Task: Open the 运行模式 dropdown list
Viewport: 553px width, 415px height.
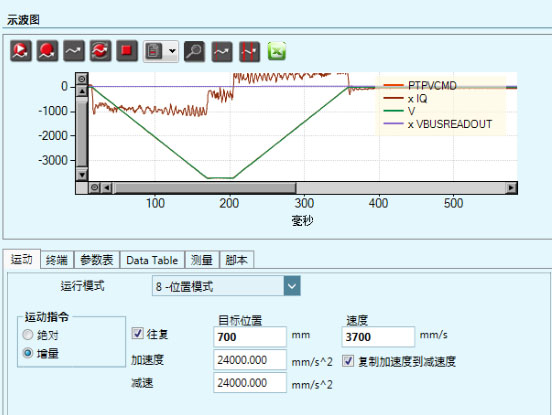Action: pyautogui.click(x=292, y=286)
